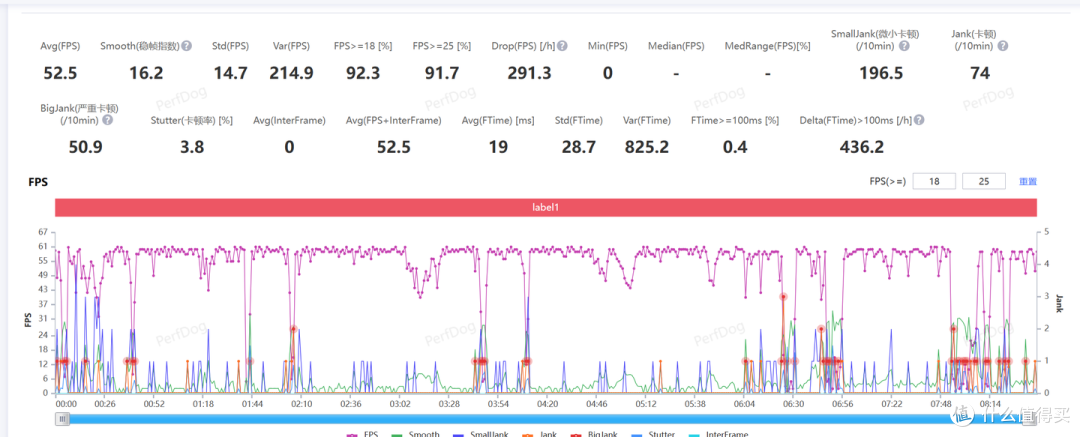Viewport: 1080px width, 437px height.
Task: Open help icon next to Smooth(稳帧指数)
Action: (x=187, y=46)
